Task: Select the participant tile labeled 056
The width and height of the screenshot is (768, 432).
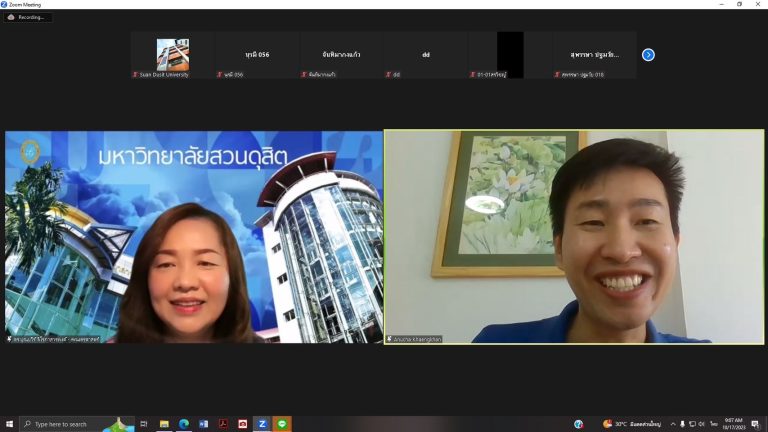Action: click(257, 55)
